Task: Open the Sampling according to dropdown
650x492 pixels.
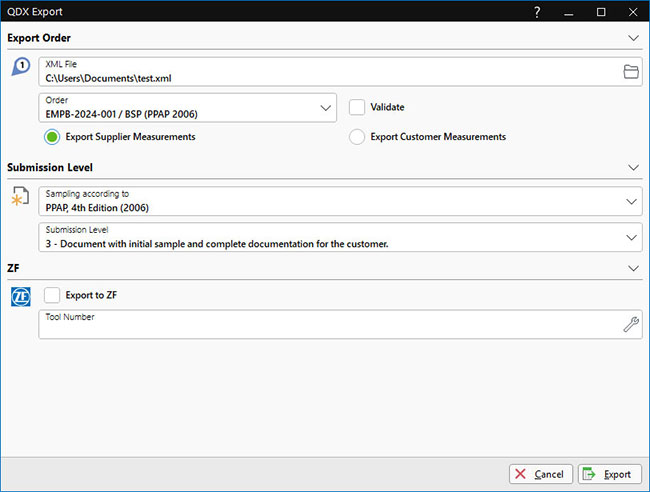Action: click(630, 201)
